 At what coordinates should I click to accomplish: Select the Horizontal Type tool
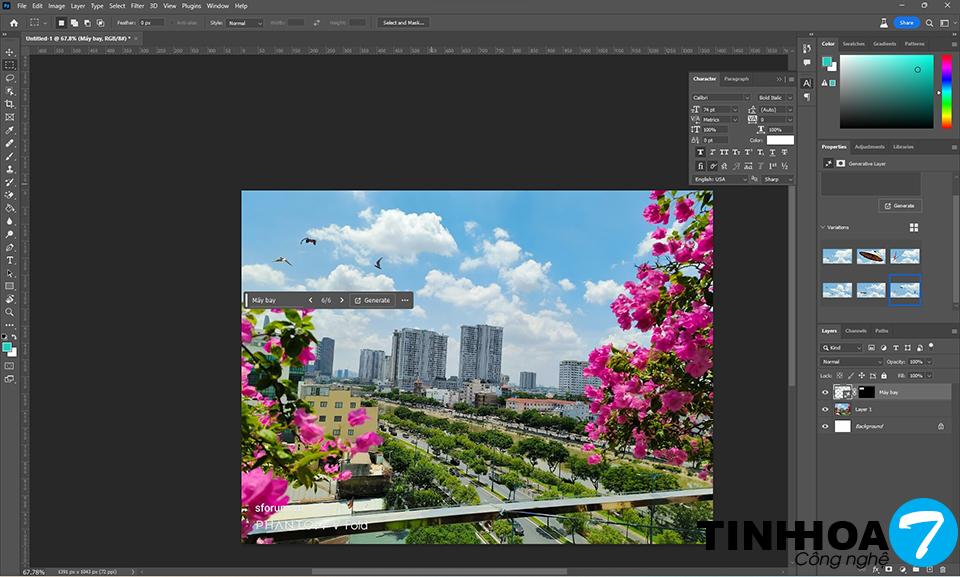click(x=10, y=260)
